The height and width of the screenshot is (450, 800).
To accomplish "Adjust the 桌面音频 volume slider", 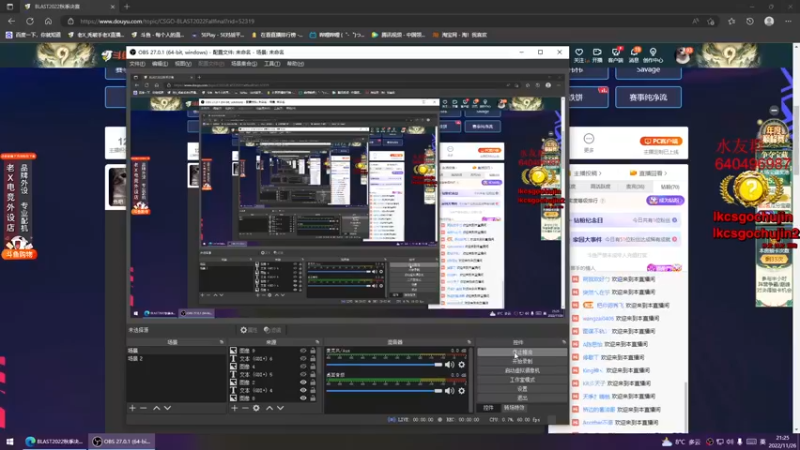I will pyautogui.click(x=384, y=391).
